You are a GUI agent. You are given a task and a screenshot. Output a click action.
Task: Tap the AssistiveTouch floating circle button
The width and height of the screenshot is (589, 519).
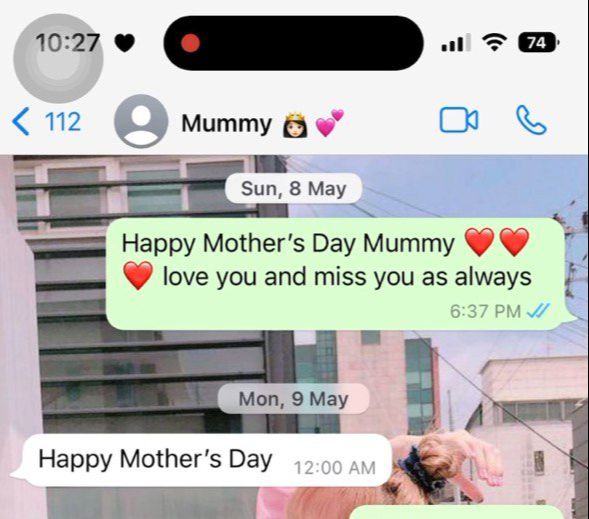pyautogui.click(x=58, y=58)
